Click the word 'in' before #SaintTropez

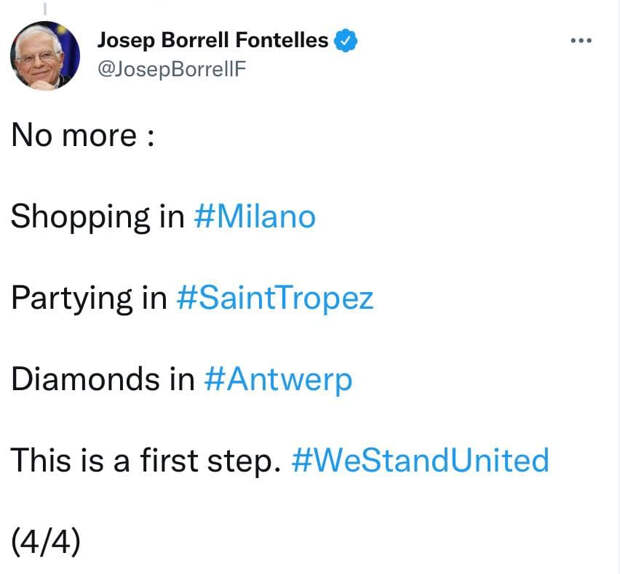coord(155,298)
